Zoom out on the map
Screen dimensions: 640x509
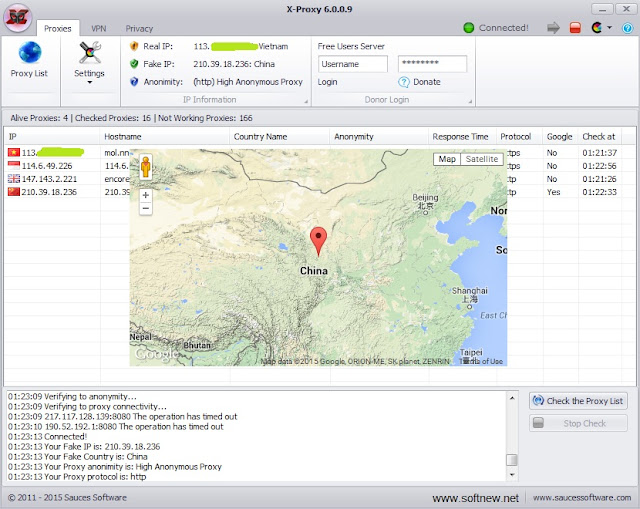146,208
